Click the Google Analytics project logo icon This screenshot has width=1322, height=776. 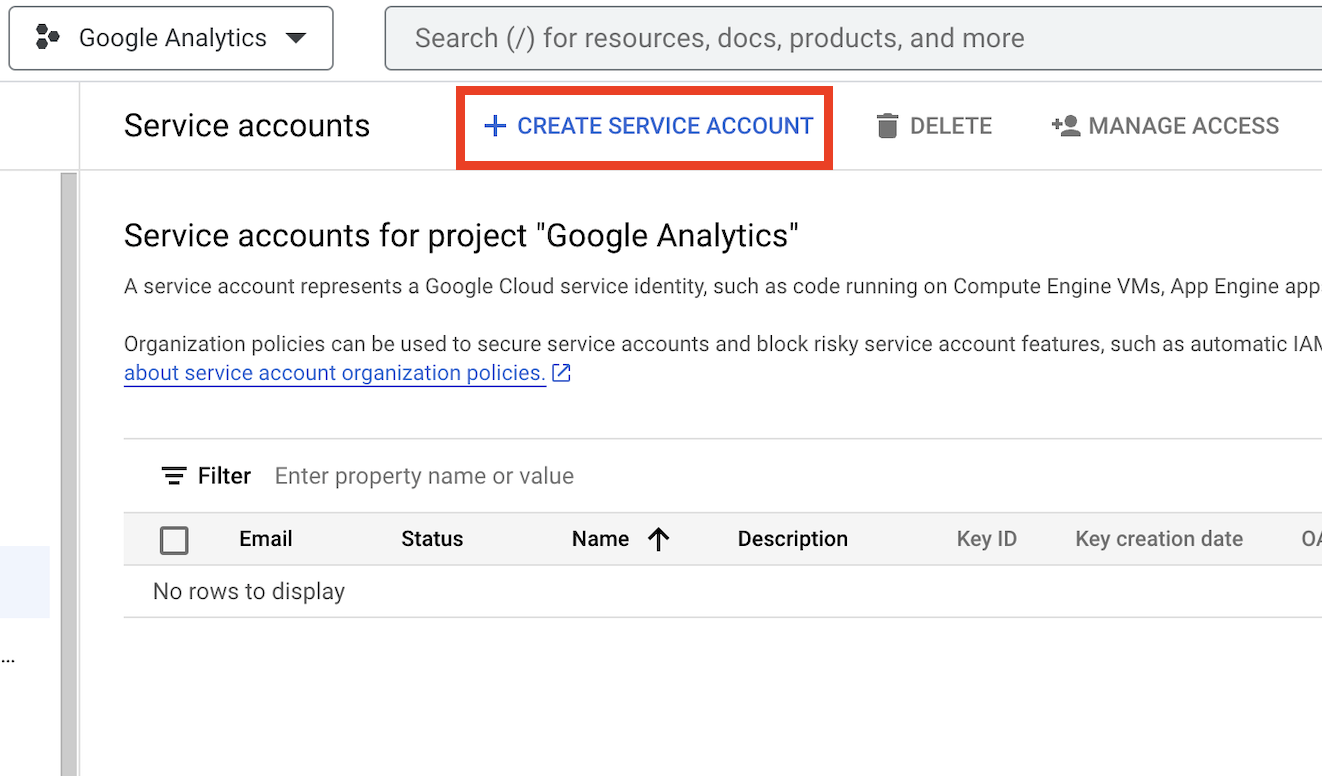48,37
